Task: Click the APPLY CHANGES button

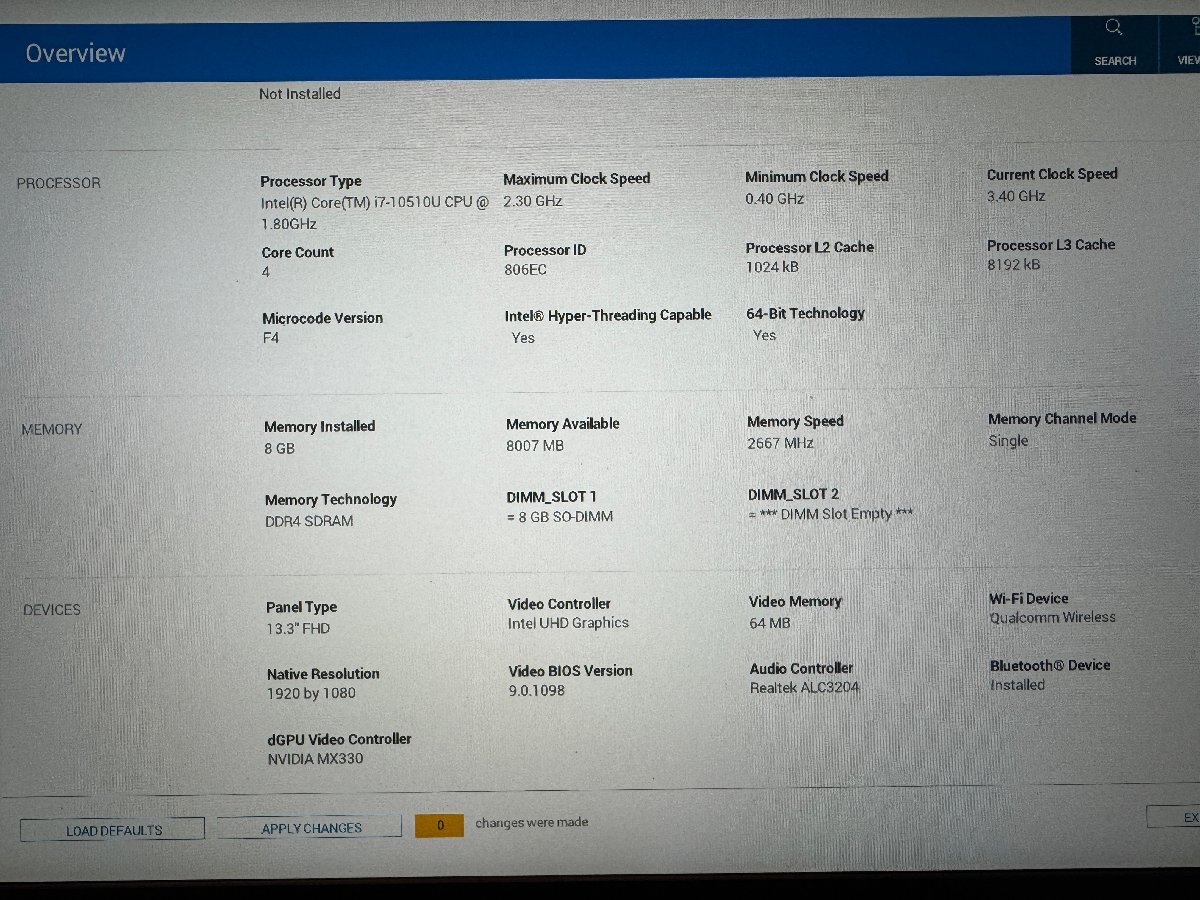Action: (311, 828)
